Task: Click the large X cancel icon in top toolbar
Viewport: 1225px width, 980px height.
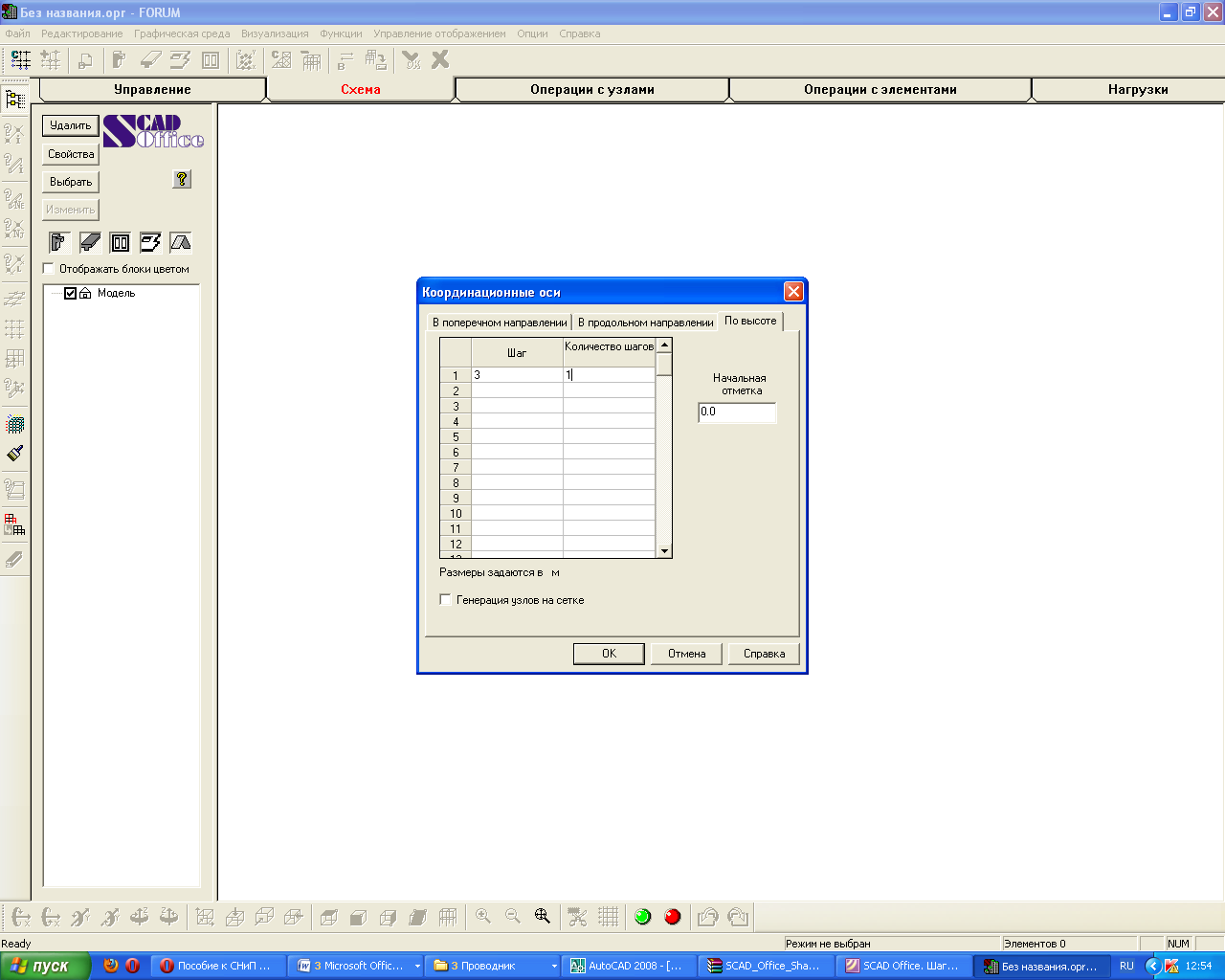Action: 440,59
